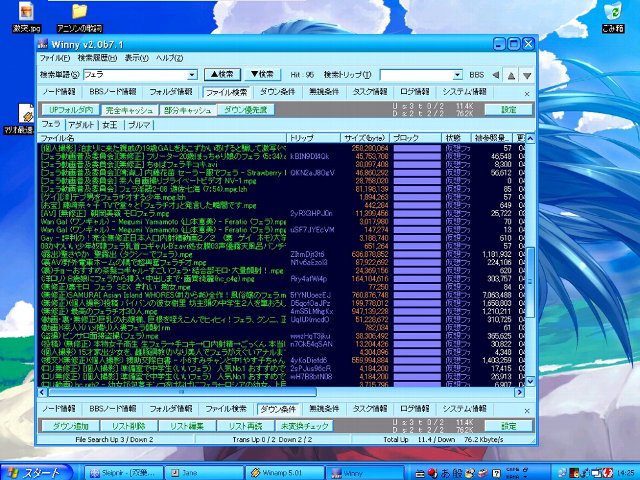Open the 検索履歴(H) menu

pos(97,58)
